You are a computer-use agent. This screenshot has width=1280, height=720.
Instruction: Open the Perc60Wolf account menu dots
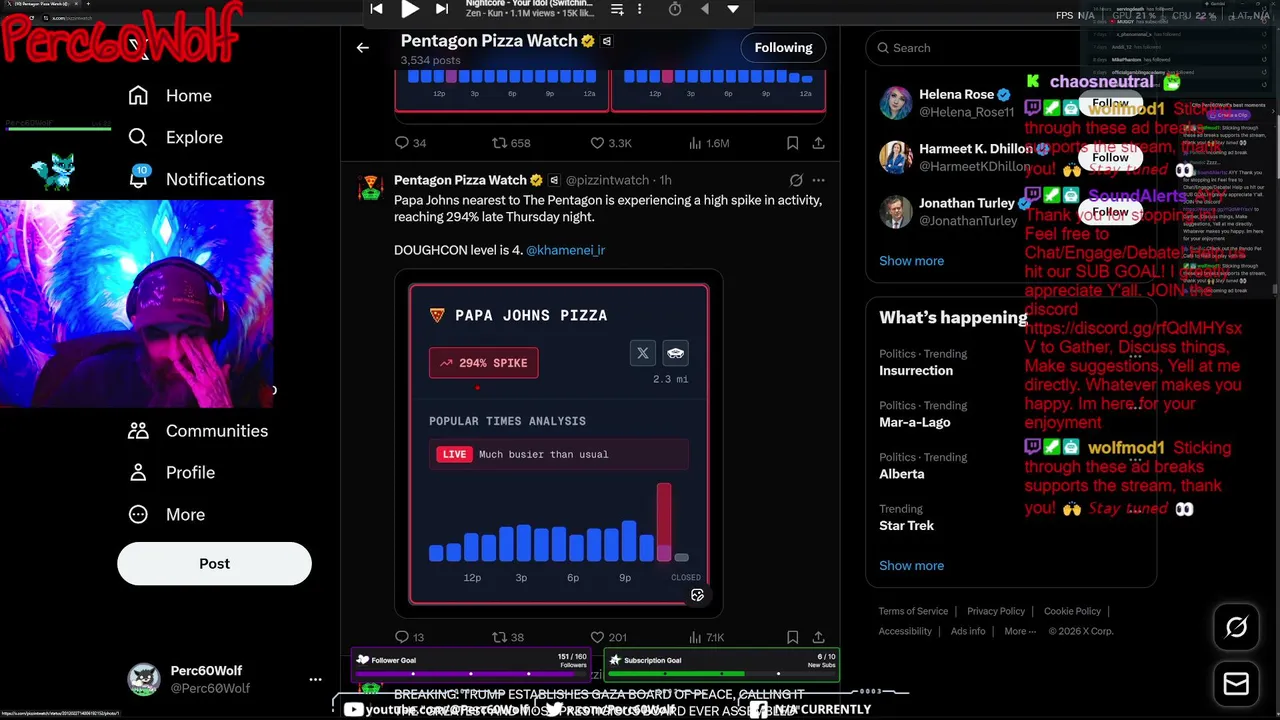click(315, 679)
